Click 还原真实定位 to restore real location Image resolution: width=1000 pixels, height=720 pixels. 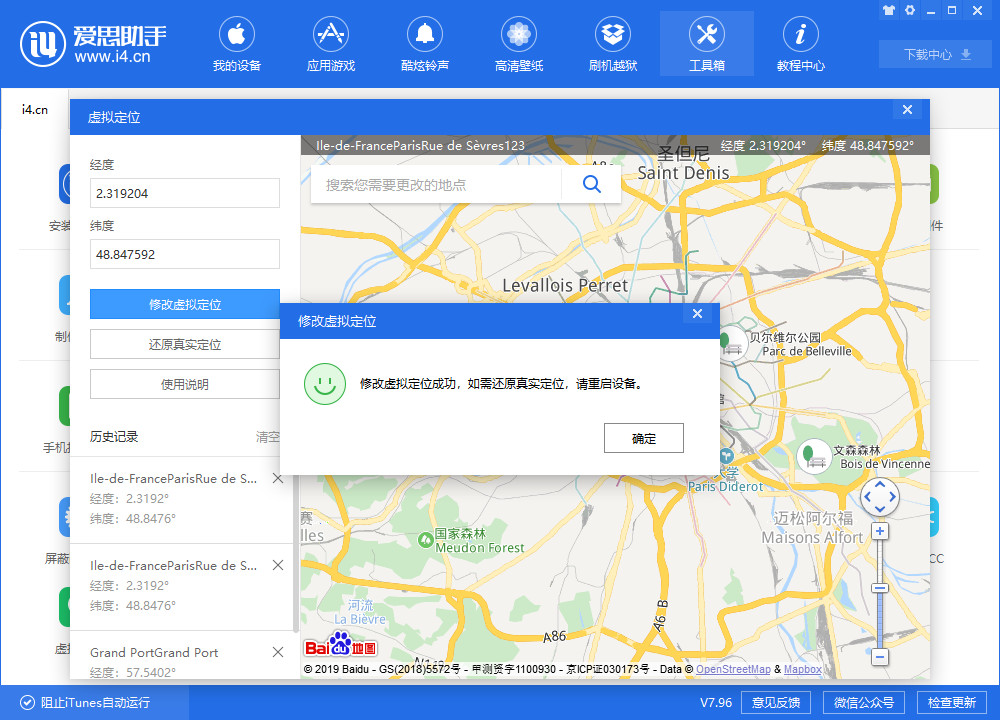pyautogui.click(x=184, y=343)
